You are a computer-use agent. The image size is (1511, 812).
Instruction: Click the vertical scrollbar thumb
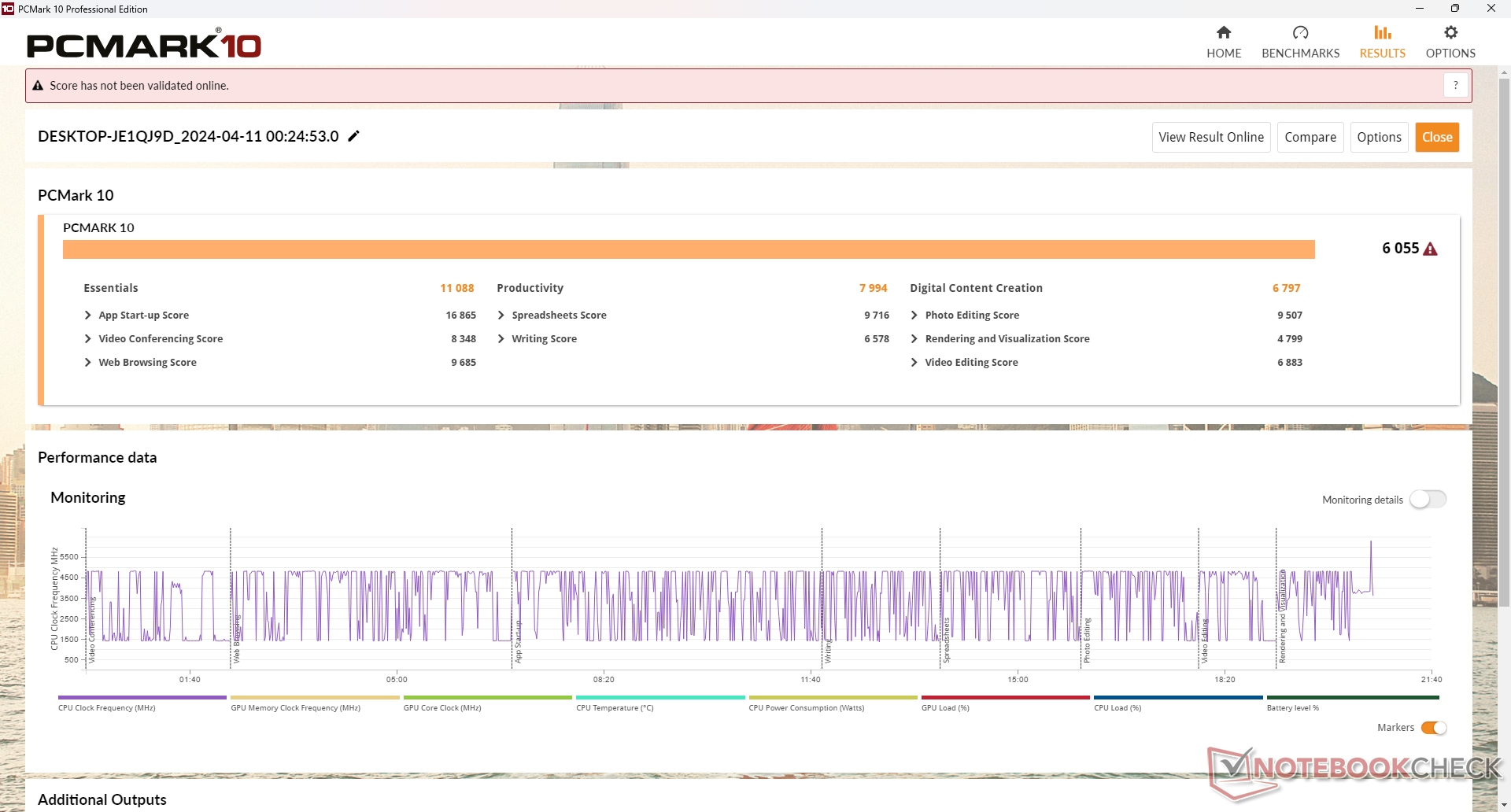(x=1504, y=342)
